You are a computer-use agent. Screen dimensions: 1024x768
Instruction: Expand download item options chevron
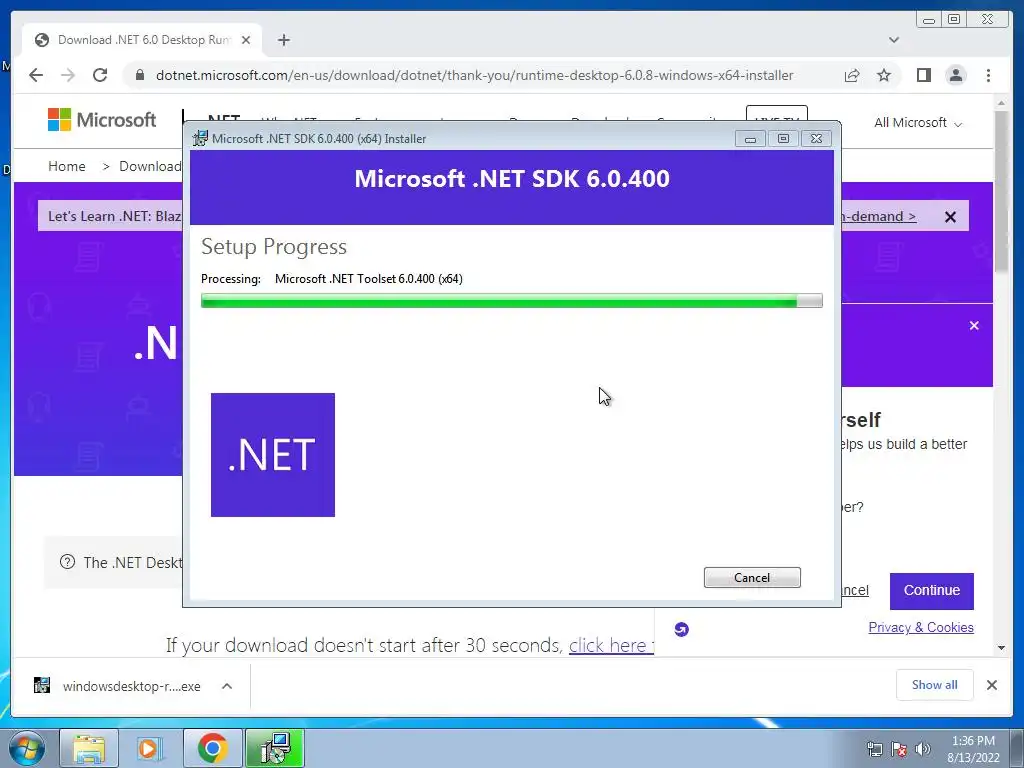(227, 686)
